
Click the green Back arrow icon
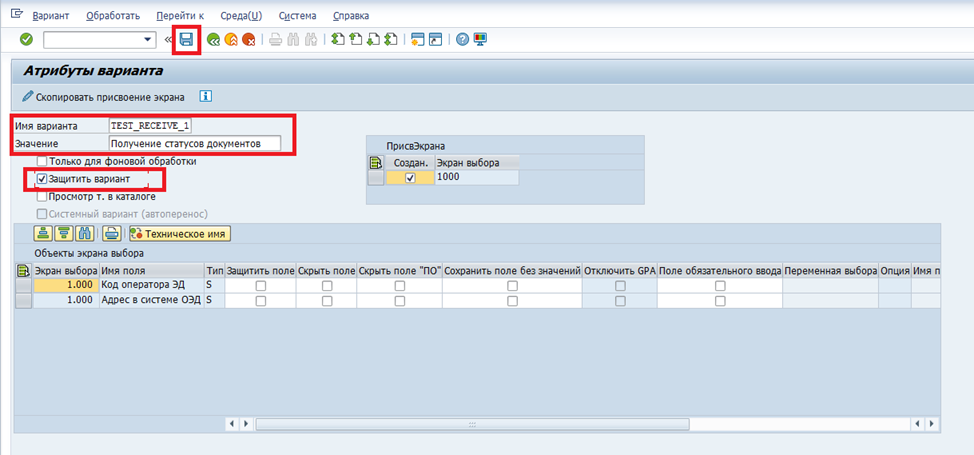point(213,40)
